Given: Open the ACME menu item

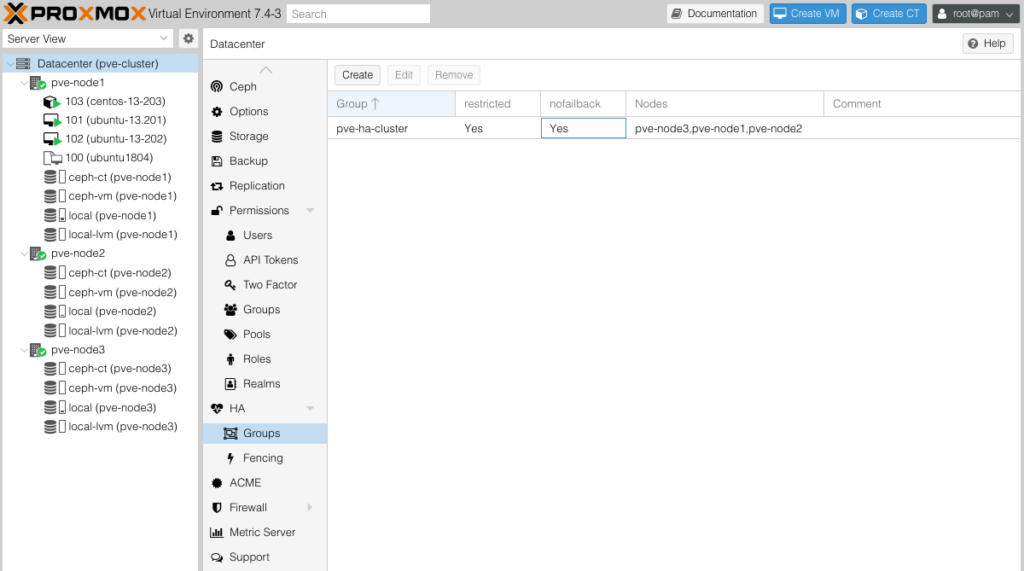Looking at the screenshot, I should pyautogui.click(x=265, y=483).
